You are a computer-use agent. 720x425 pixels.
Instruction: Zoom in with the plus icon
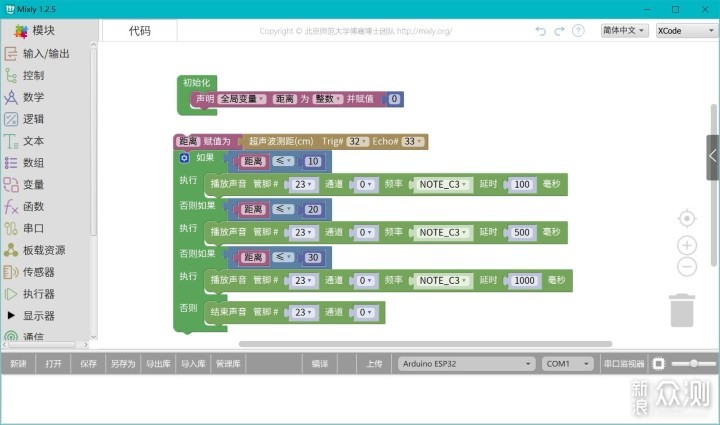[x=686, y=245]
